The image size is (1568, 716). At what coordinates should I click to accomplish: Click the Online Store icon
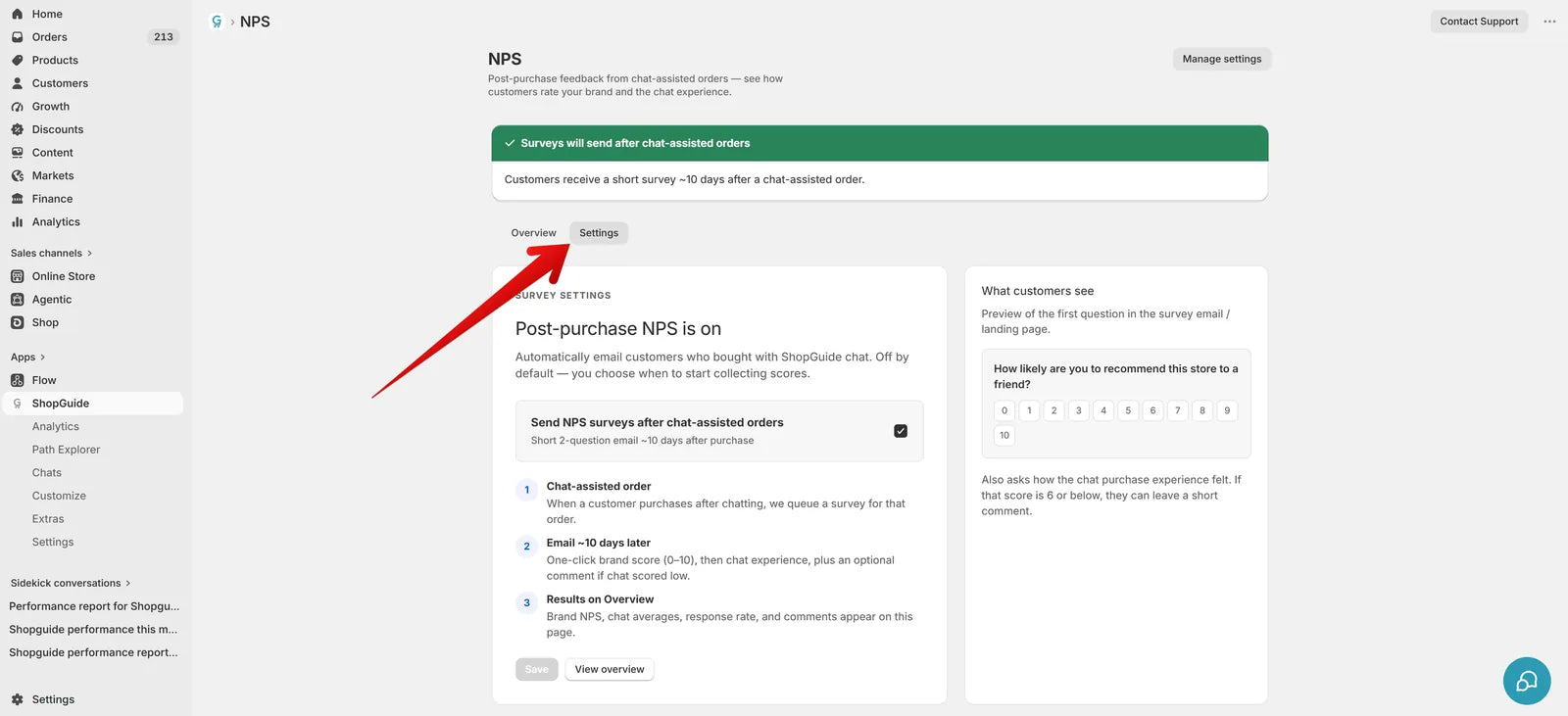[17, 276]
